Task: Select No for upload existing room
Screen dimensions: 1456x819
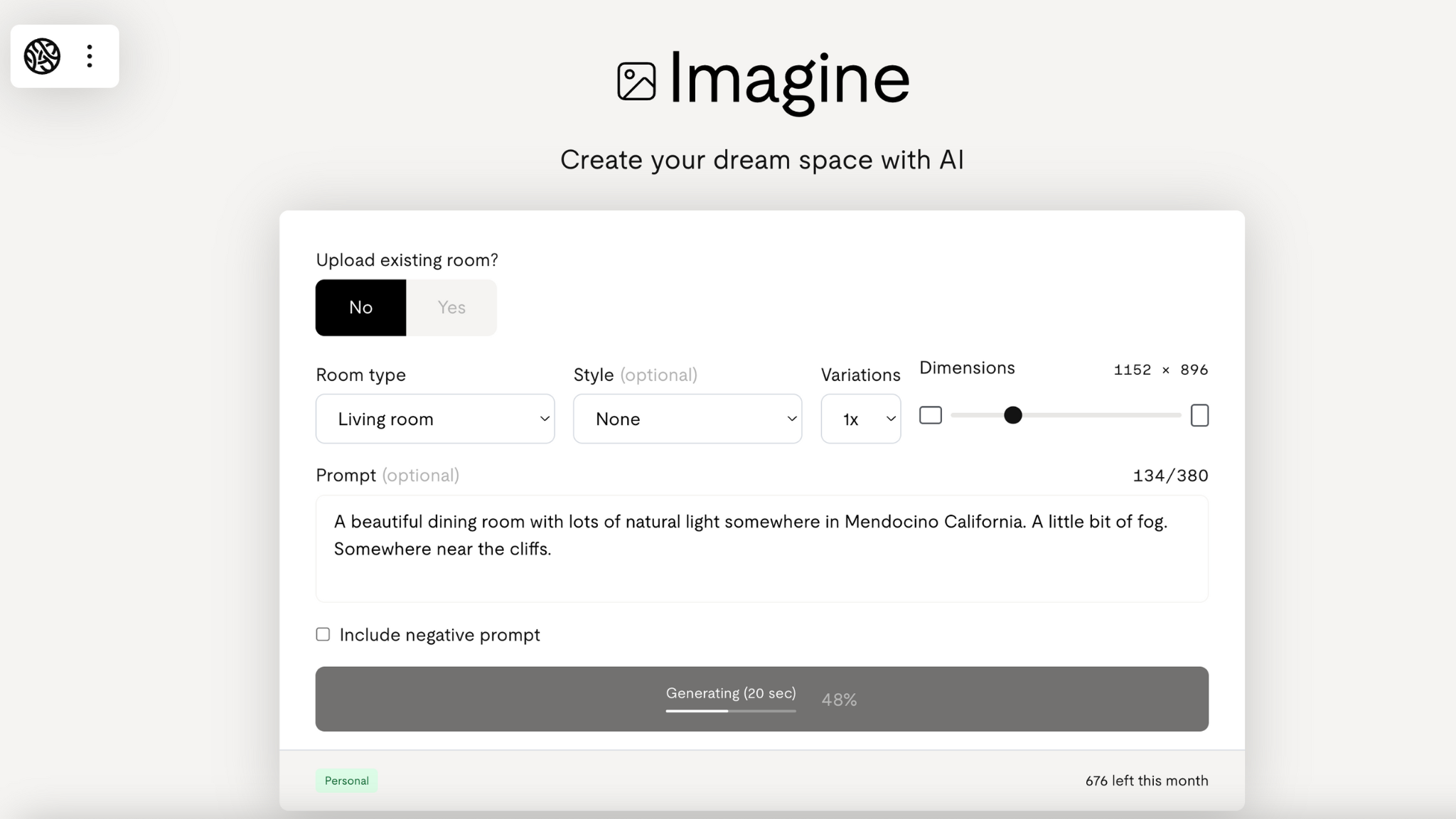Action: pyautogui.click(x=360, y=307)
